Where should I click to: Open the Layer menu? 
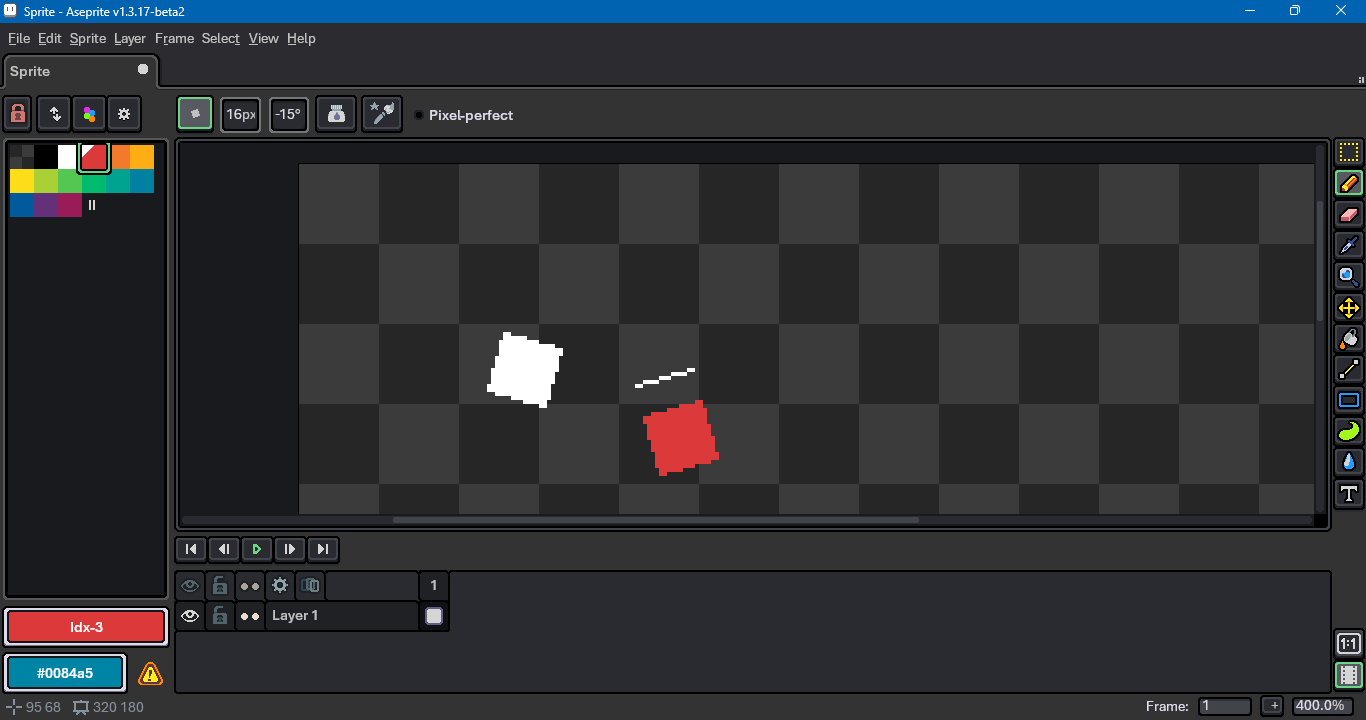(130, 38)
